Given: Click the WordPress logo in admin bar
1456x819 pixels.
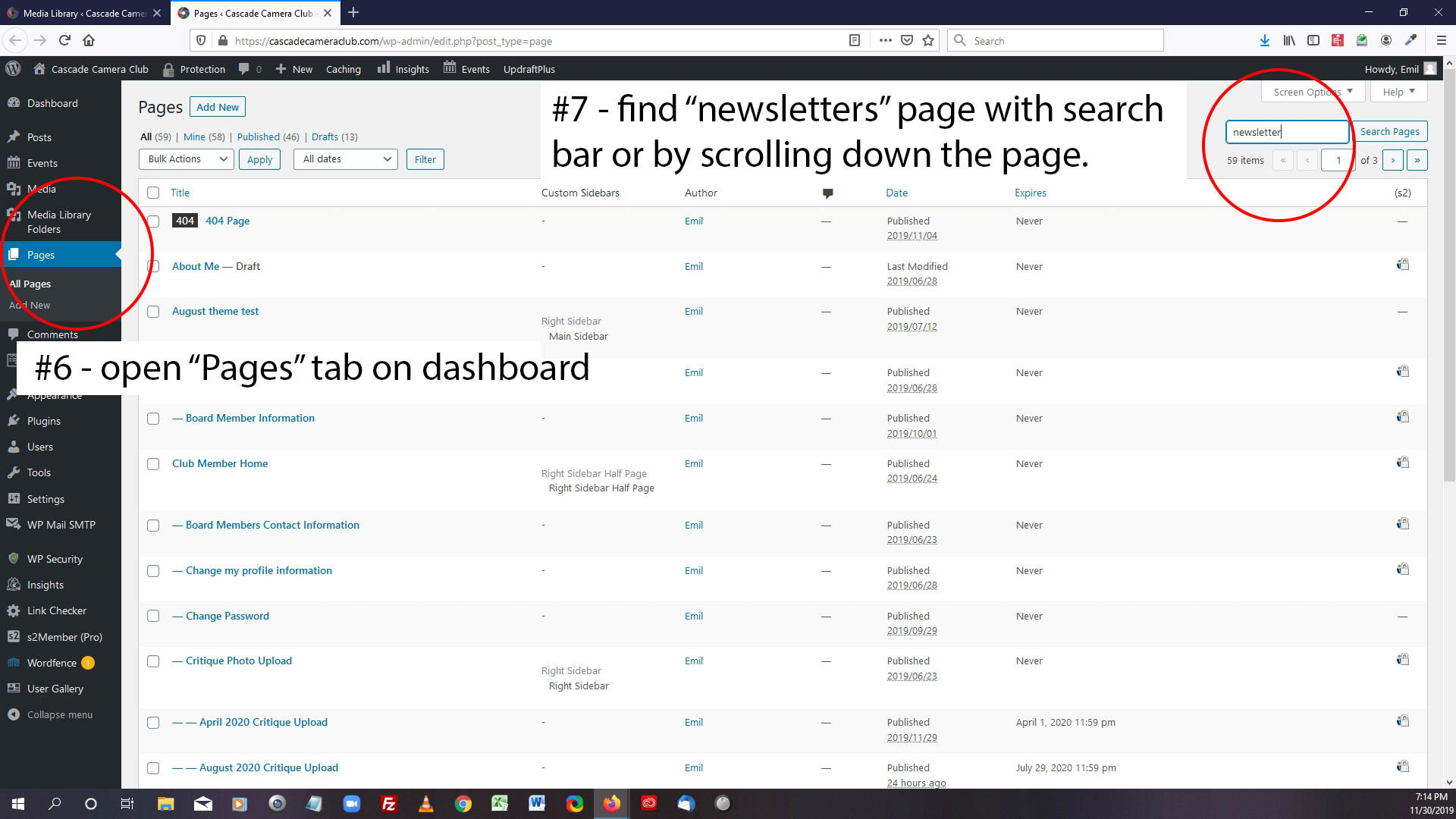Looking at the screenshot, I should pyautogui.click(x=13, y=68).
